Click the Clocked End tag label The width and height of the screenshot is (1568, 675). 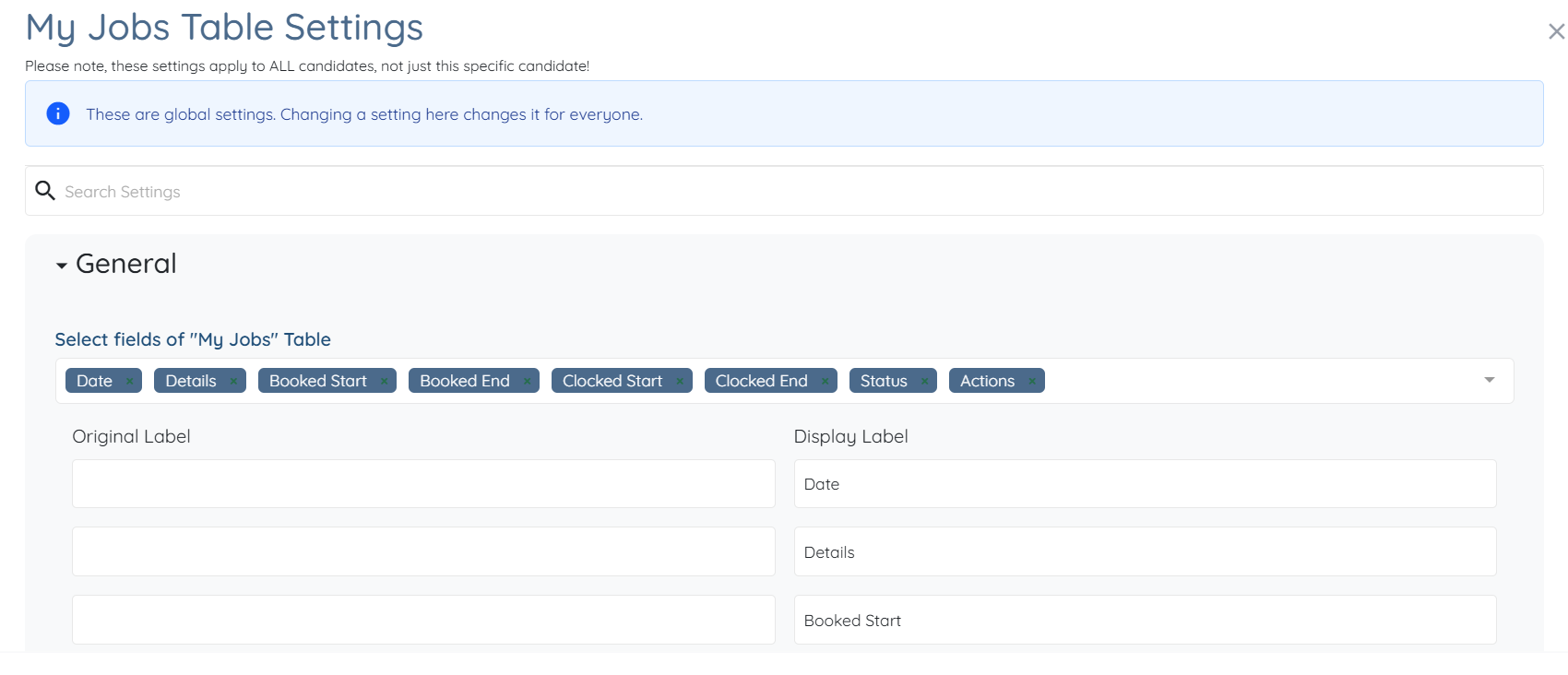coord(762,381)
